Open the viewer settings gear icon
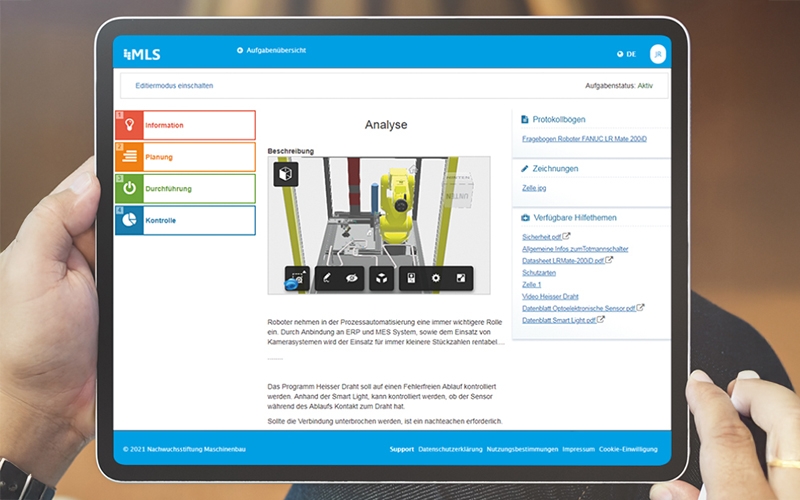 click(435, 278)
